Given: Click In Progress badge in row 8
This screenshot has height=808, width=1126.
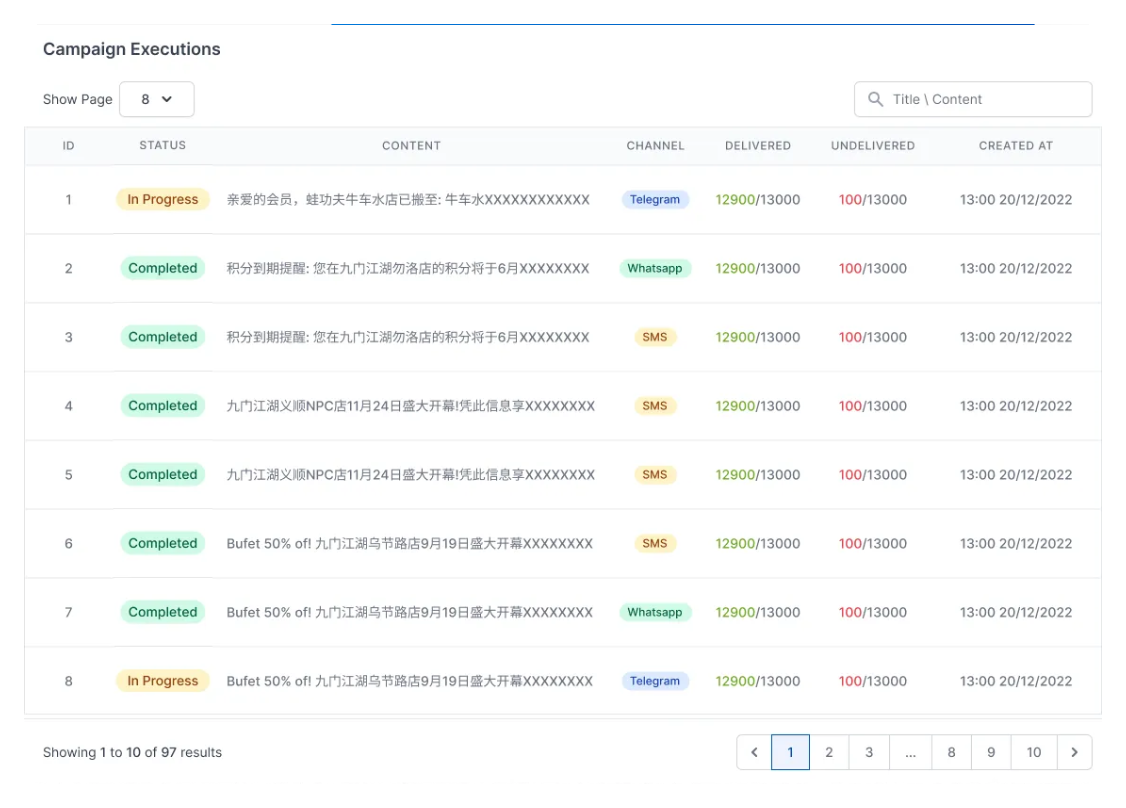Looking at the screenshot, I should pyautogui.click(x=162, y=681).
